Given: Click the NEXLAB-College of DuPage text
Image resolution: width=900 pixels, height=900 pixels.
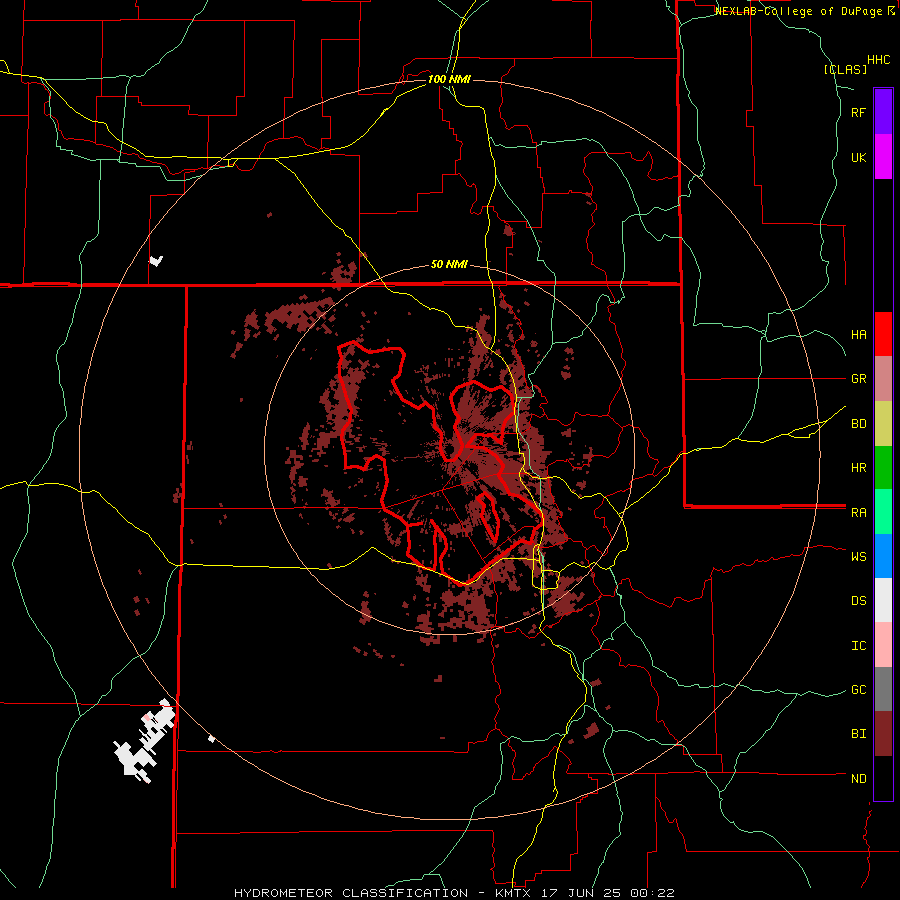Looking at the screenshot, I should click(x=799, y=11).
